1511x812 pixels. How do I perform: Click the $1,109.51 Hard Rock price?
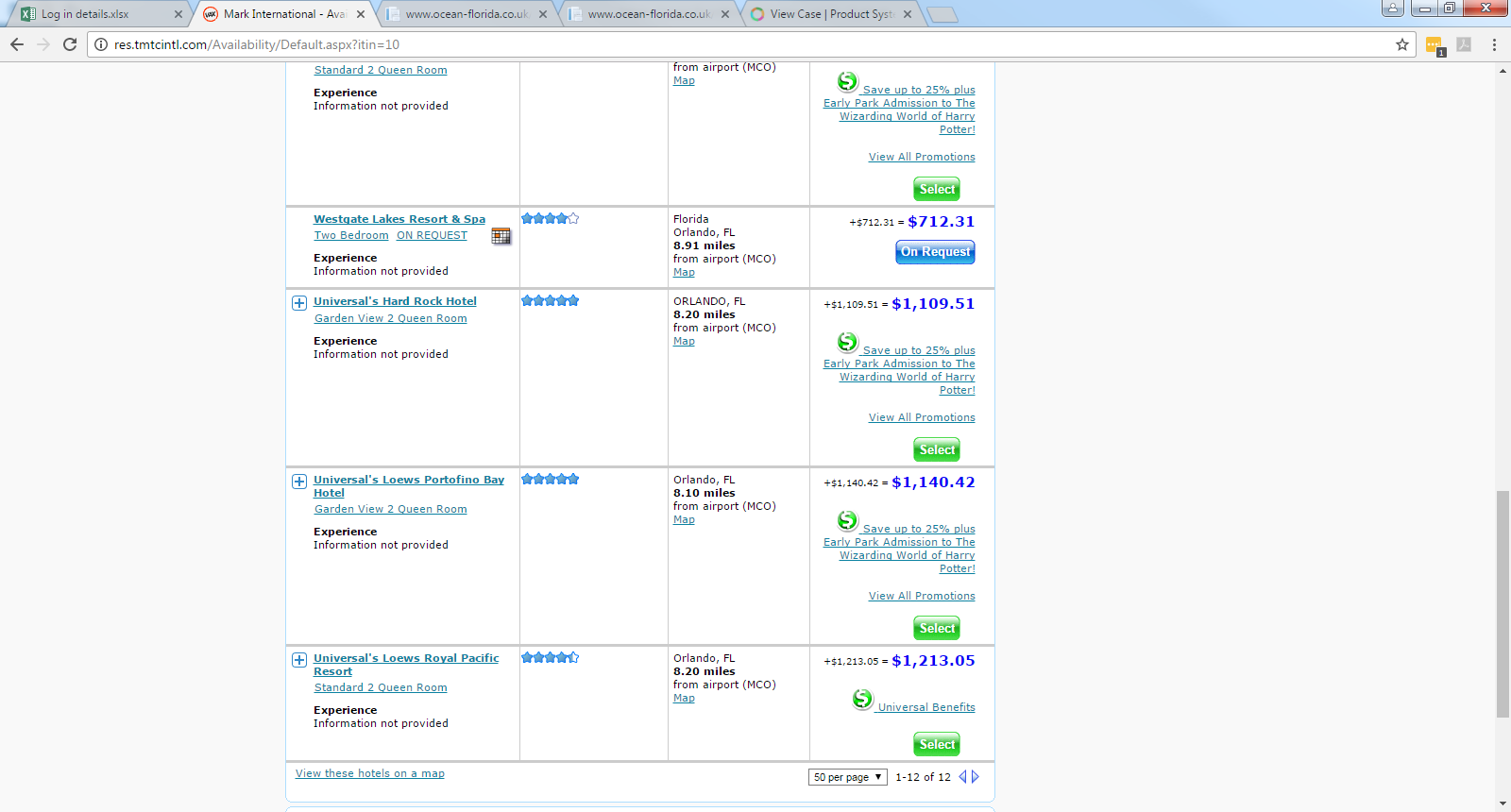click(933, 304)
